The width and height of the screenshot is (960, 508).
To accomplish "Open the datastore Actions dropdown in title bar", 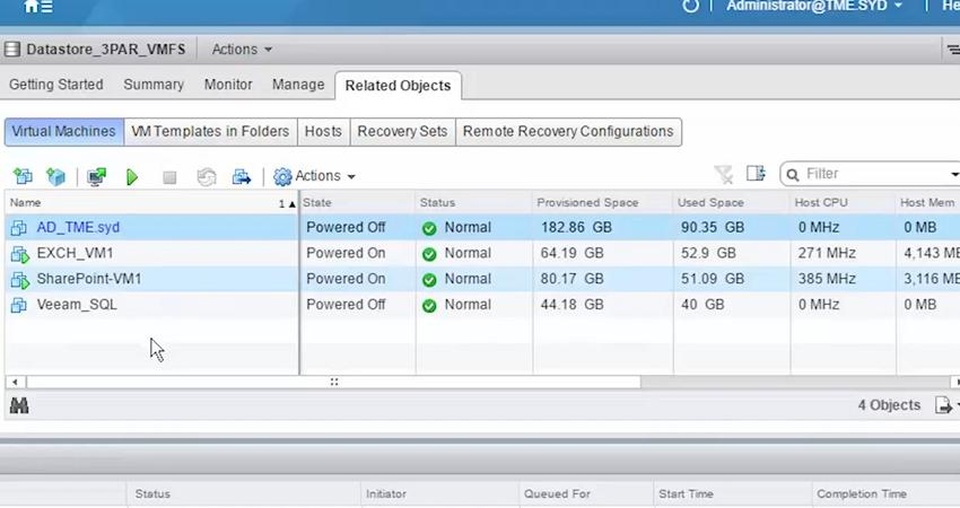I will pyautogui.click(x=242, y=49).
